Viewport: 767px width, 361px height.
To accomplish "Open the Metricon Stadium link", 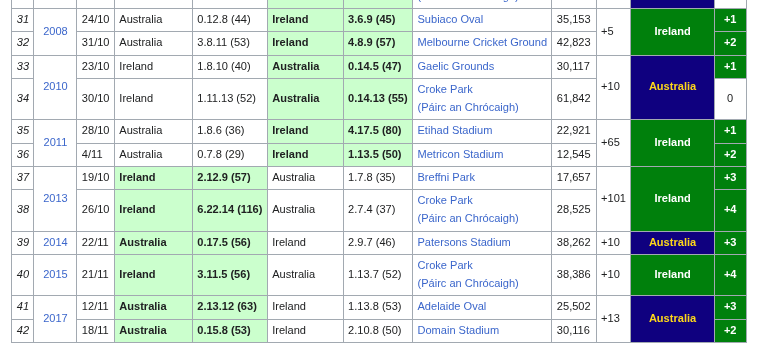I will (x=460, y=155).
